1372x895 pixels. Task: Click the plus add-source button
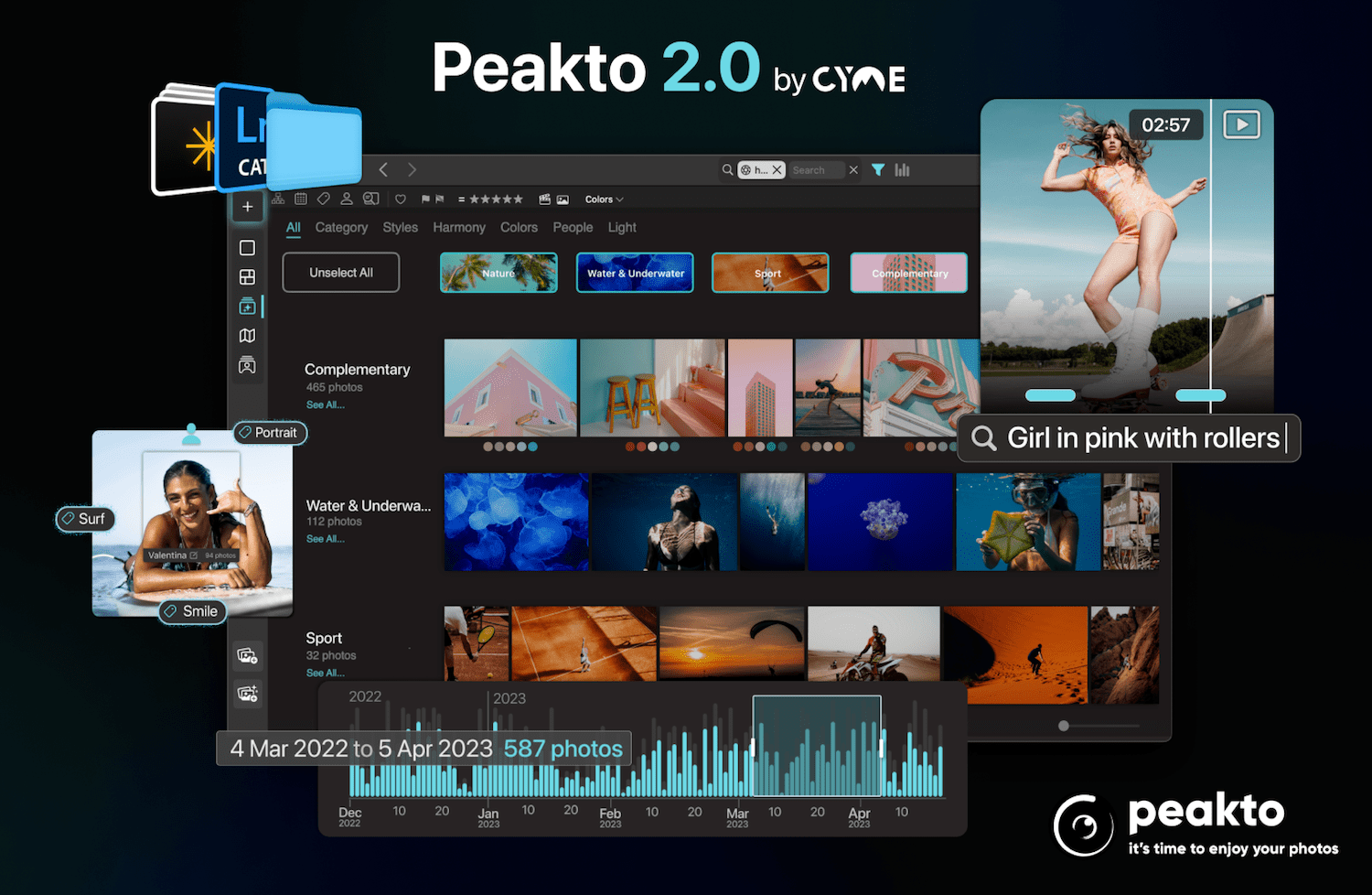247,207
